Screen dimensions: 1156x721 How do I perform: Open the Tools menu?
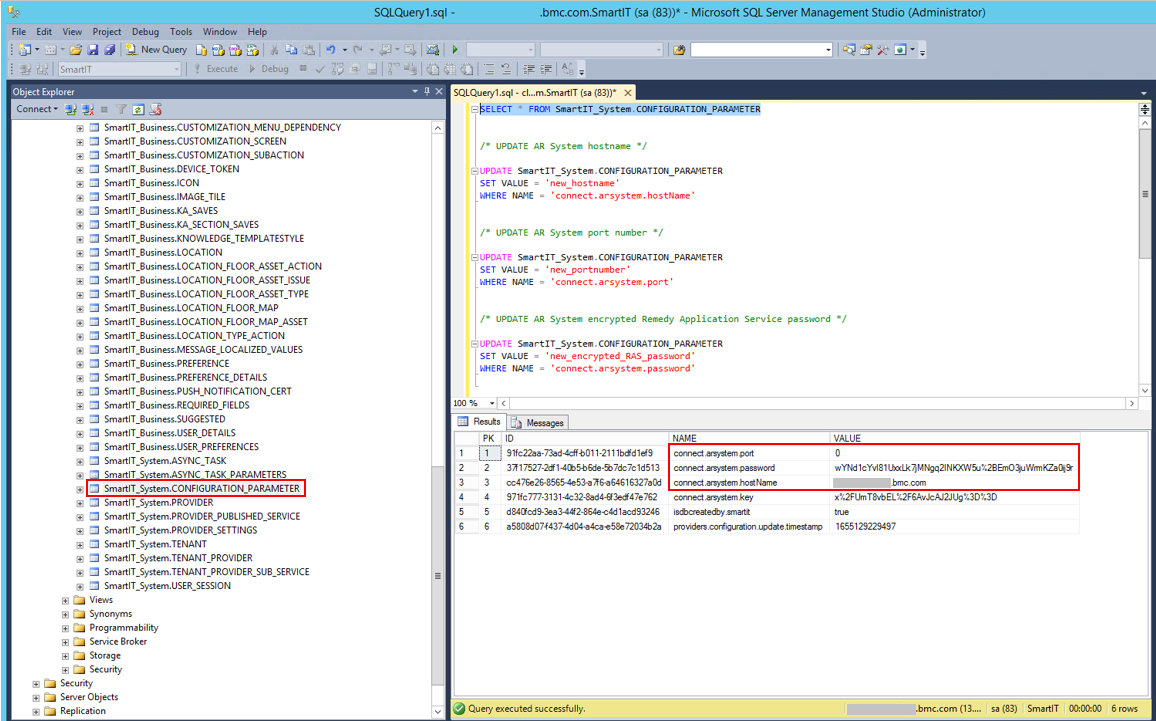click(181, 32)
